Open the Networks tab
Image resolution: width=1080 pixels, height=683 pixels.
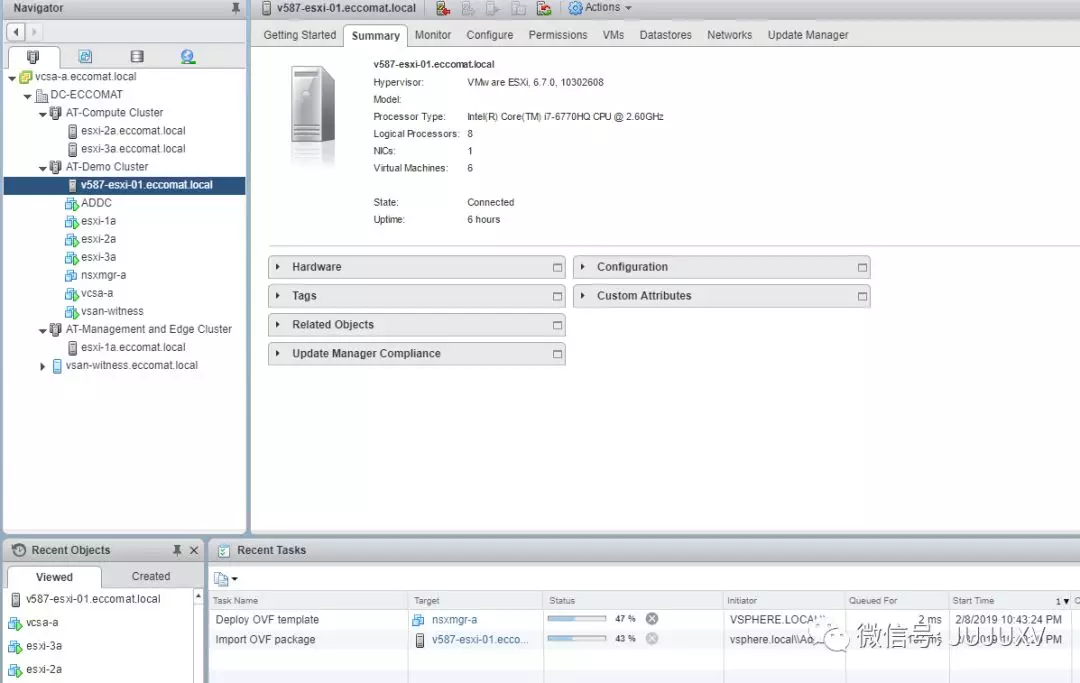click(x=729, y=35)
